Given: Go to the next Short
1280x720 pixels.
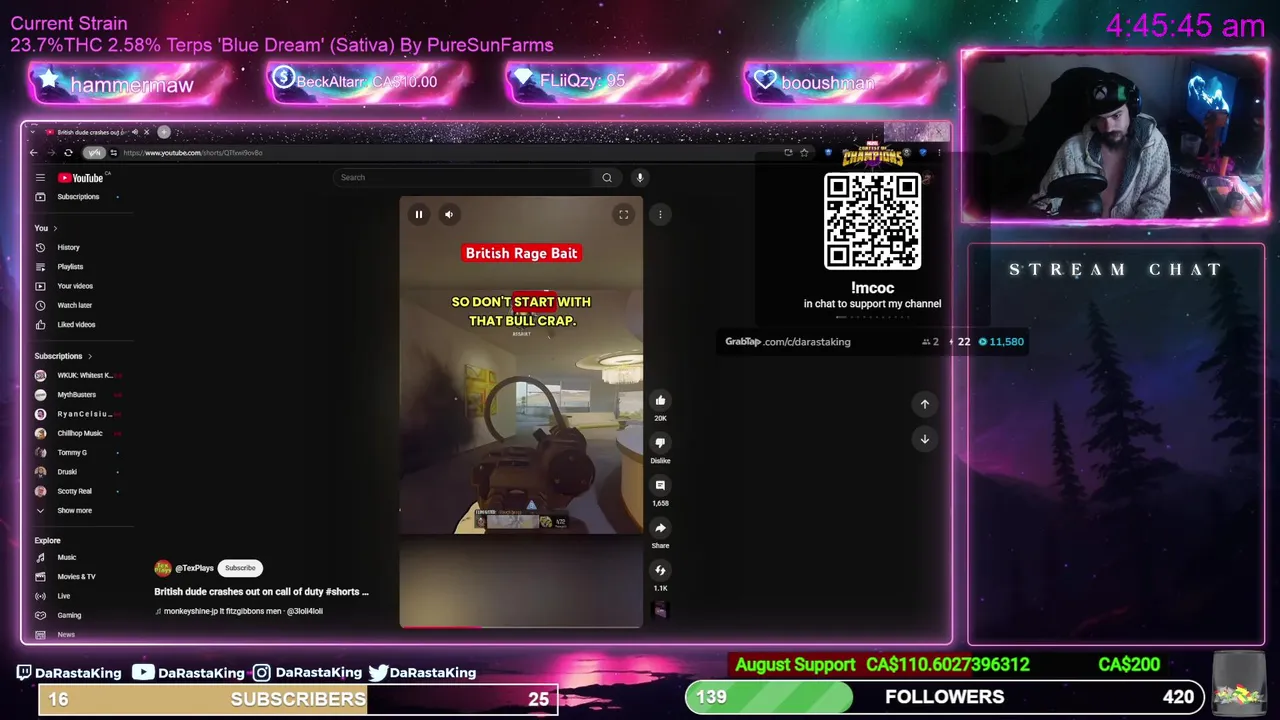Looking at the screenshot, I should tap(925, 439).
